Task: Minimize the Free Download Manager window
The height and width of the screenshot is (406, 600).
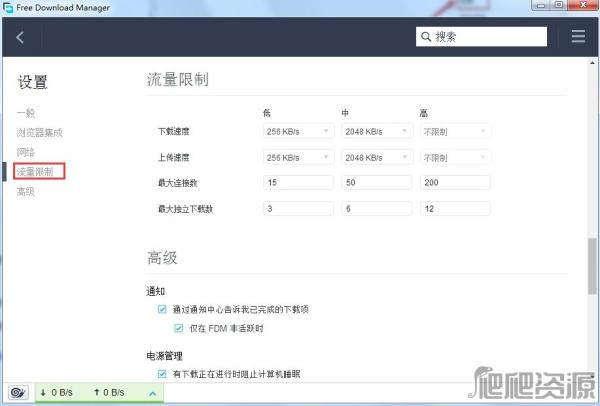Action: [x=540, y=5]
